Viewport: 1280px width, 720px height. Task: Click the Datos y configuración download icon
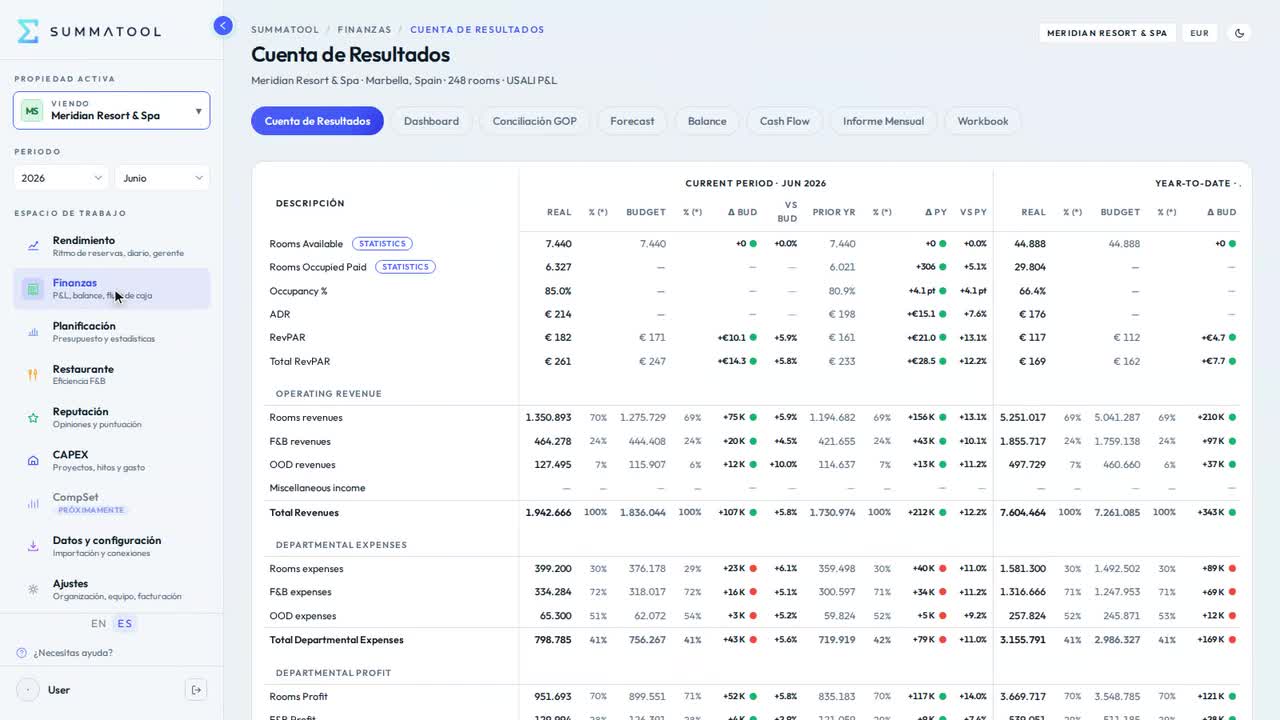(x=33, y=546)
